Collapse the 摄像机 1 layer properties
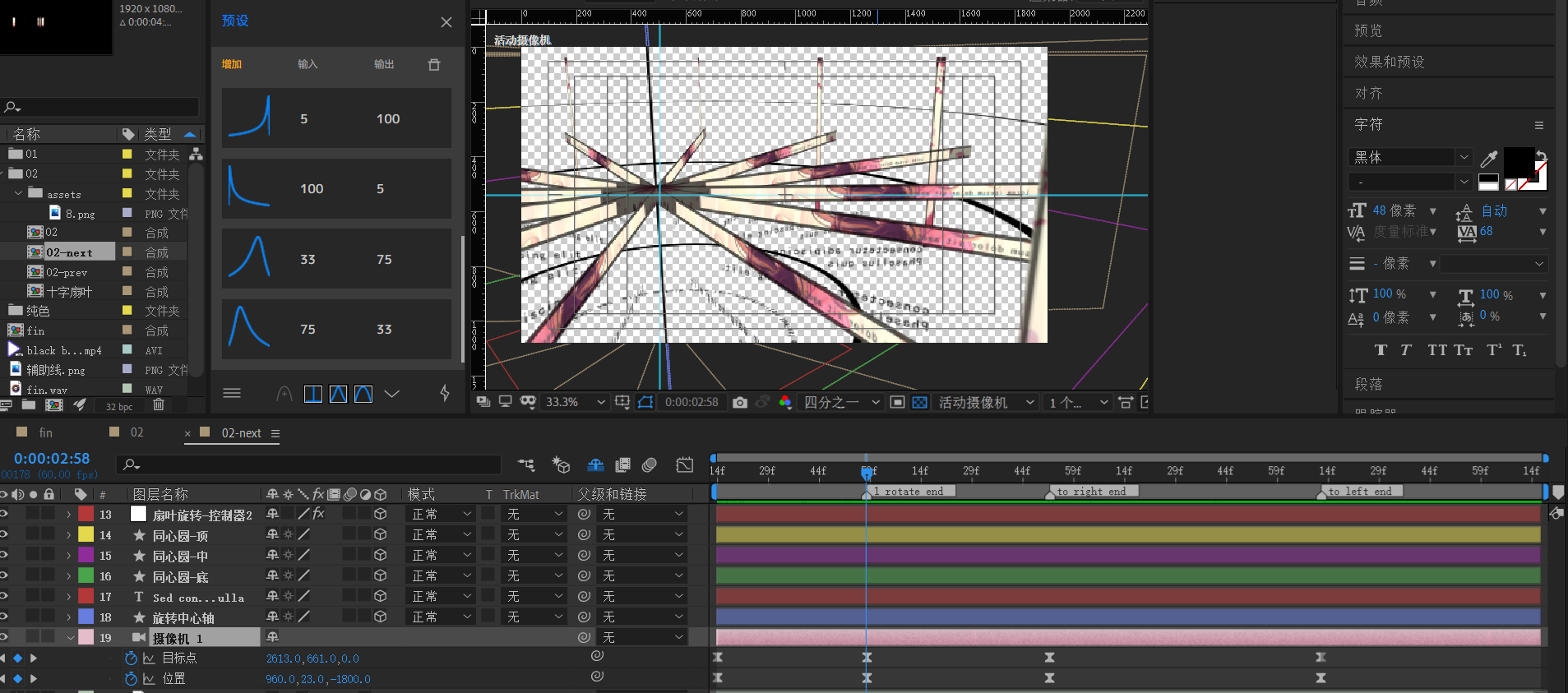The height and width of the screenshot is (693, 1568). 71,638
